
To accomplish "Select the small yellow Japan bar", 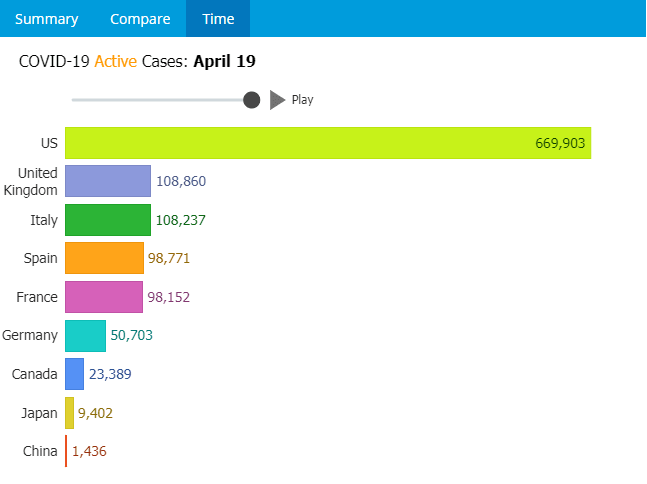I will [x=69, y=413].
